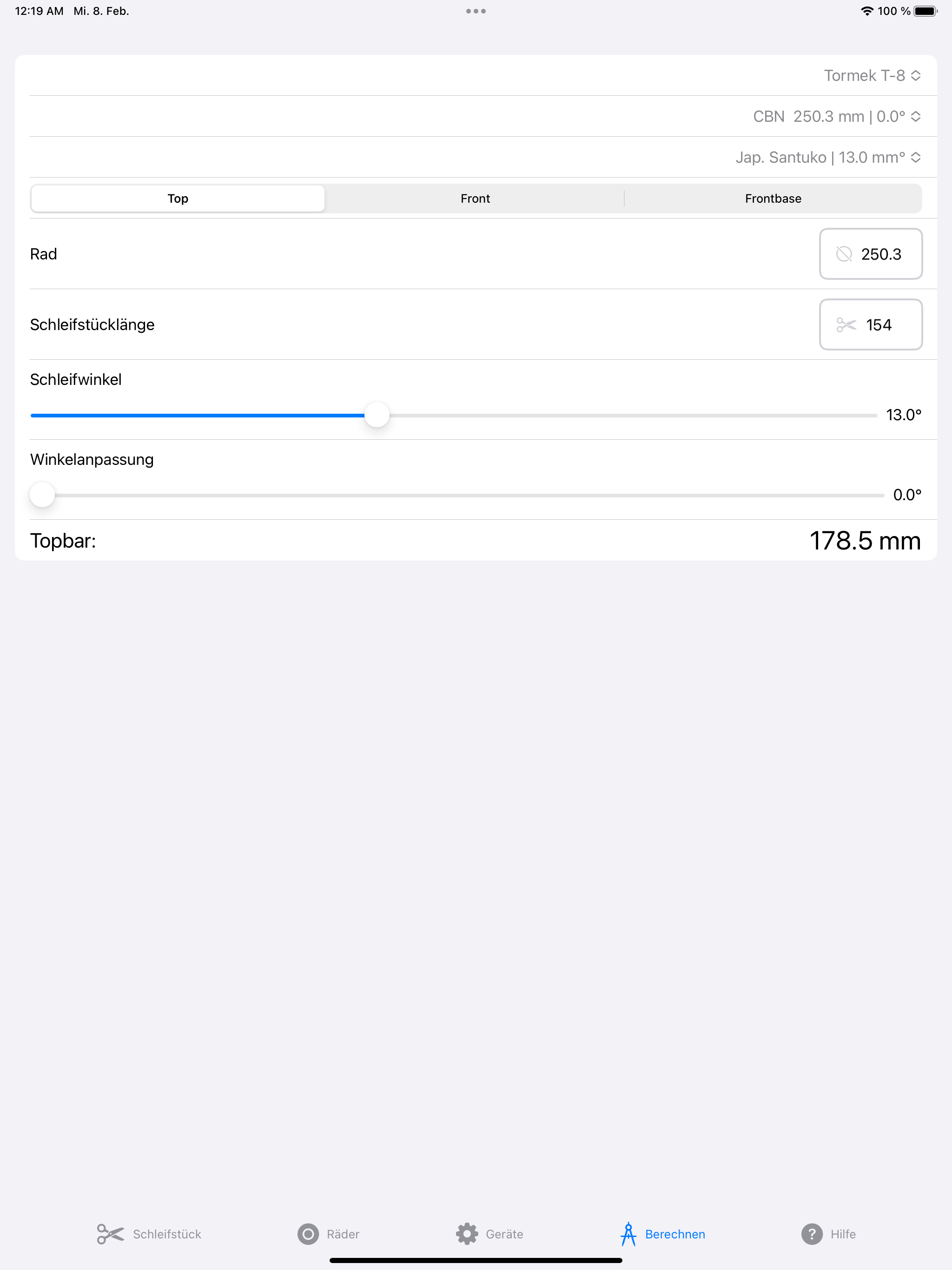
Task: Open the Tormek T-8 device dropdown
Action: 872,75
